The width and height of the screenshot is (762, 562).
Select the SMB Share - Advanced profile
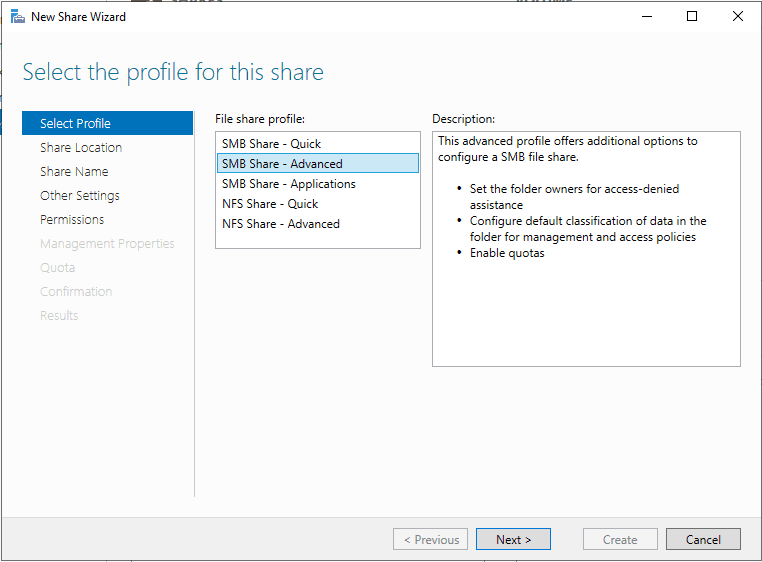coord(282,163)
